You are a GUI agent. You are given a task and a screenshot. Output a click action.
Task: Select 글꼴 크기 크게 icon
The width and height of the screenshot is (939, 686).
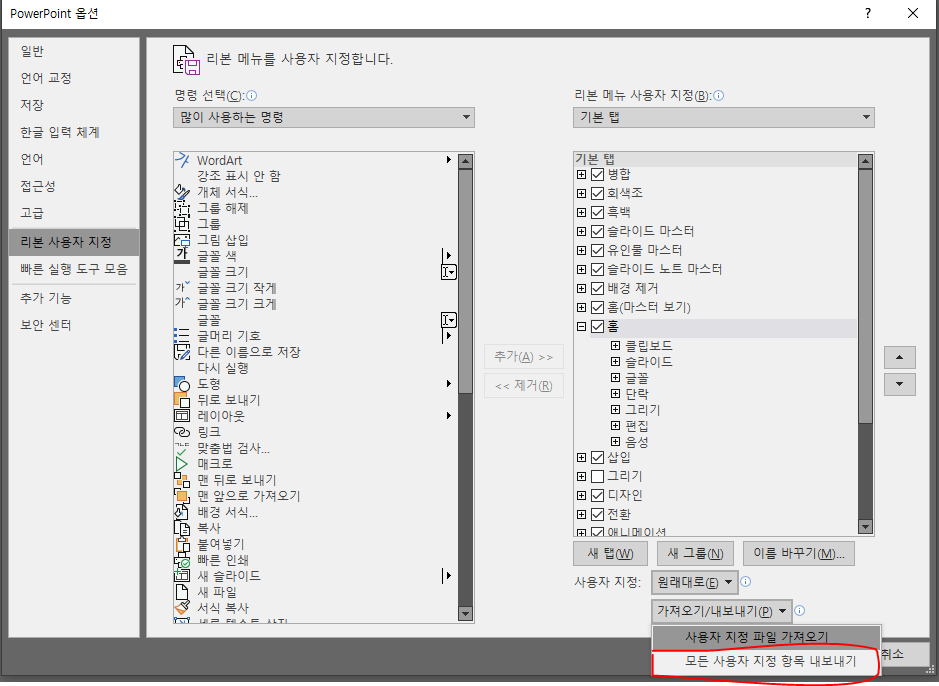(182, 303)
